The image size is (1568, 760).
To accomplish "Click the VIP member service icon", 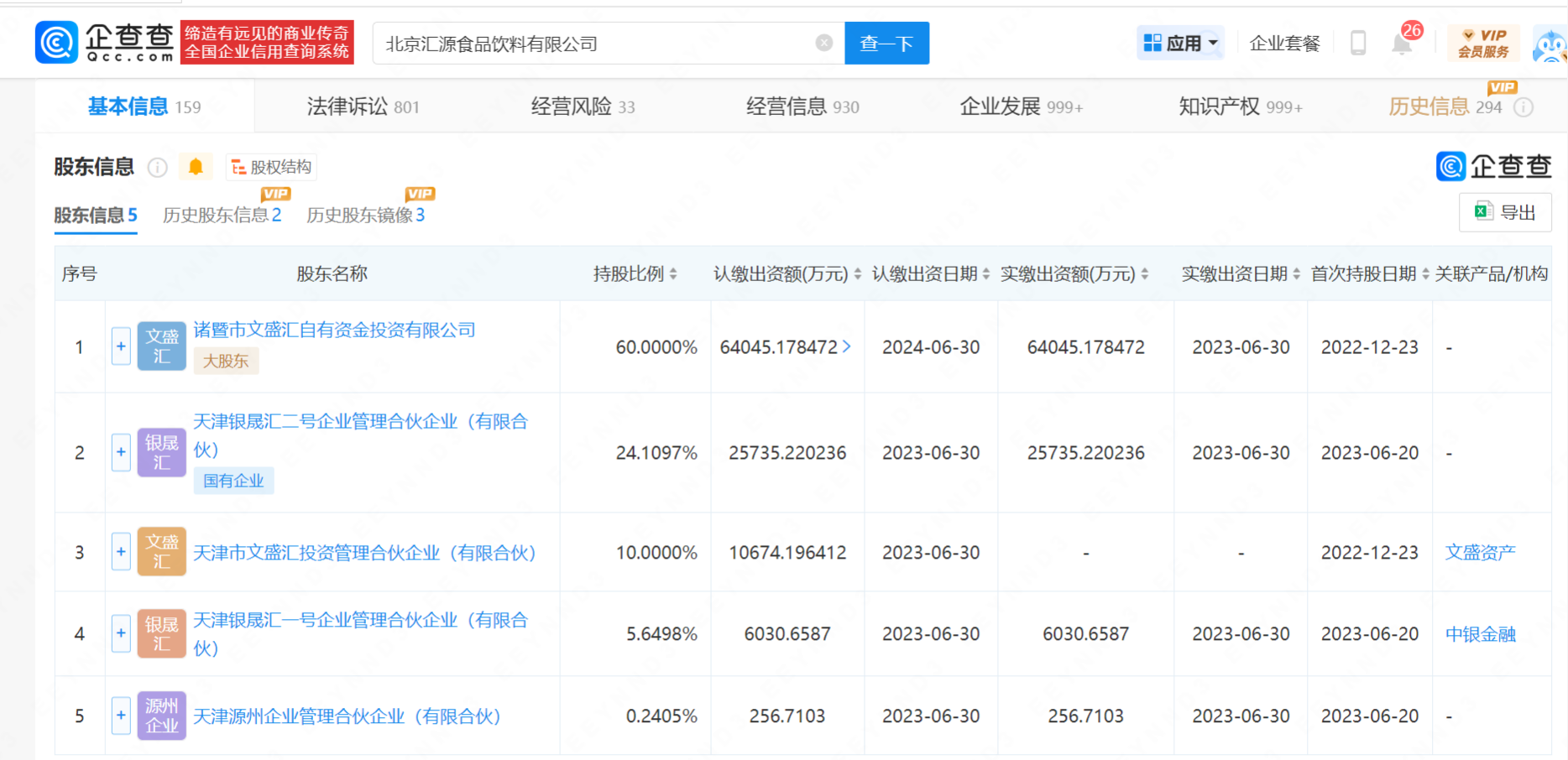I will (1483, 43).
